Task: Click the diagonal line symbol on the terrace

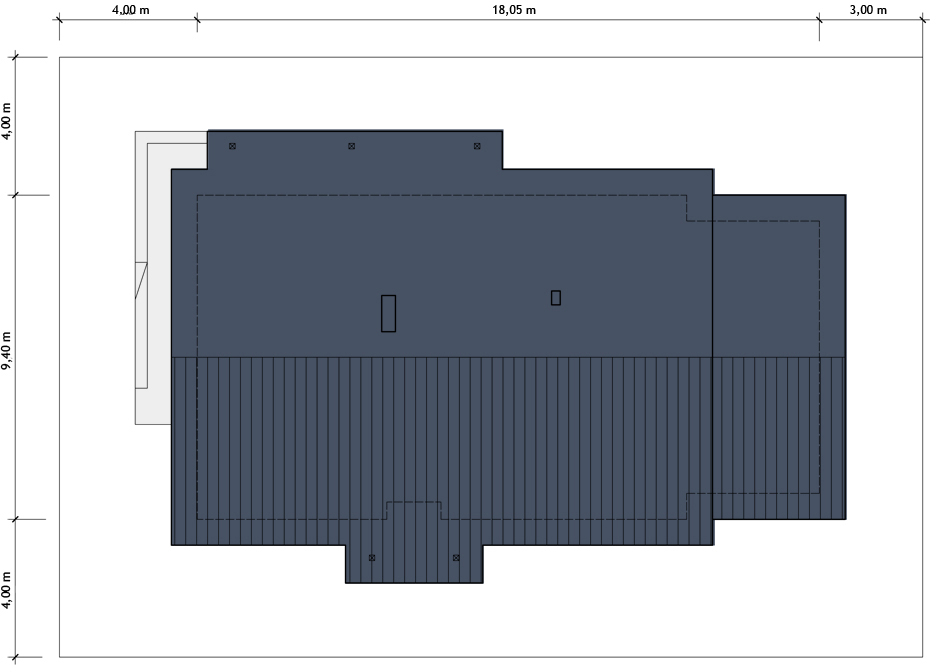Action: pos(141,279)
